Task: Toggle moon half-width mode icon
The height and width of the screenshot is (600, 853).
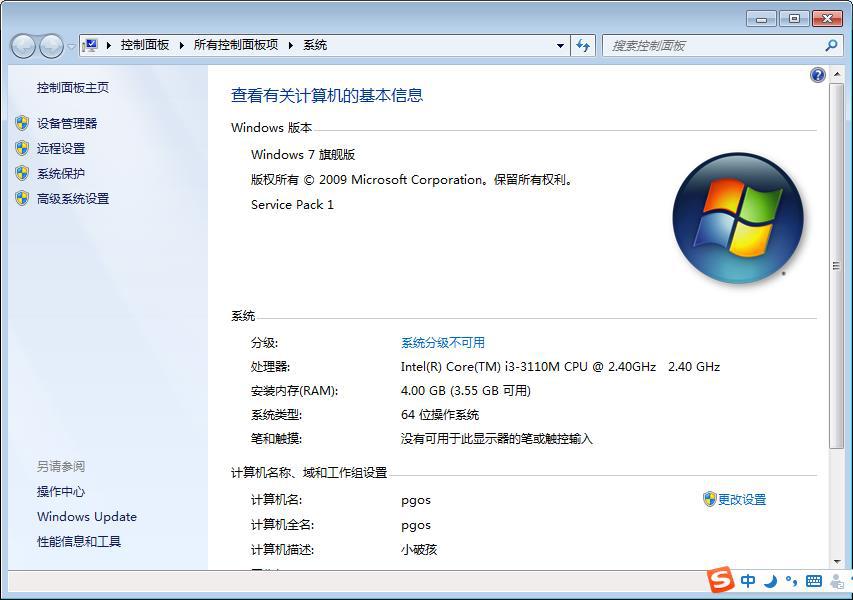Action: 770,582
